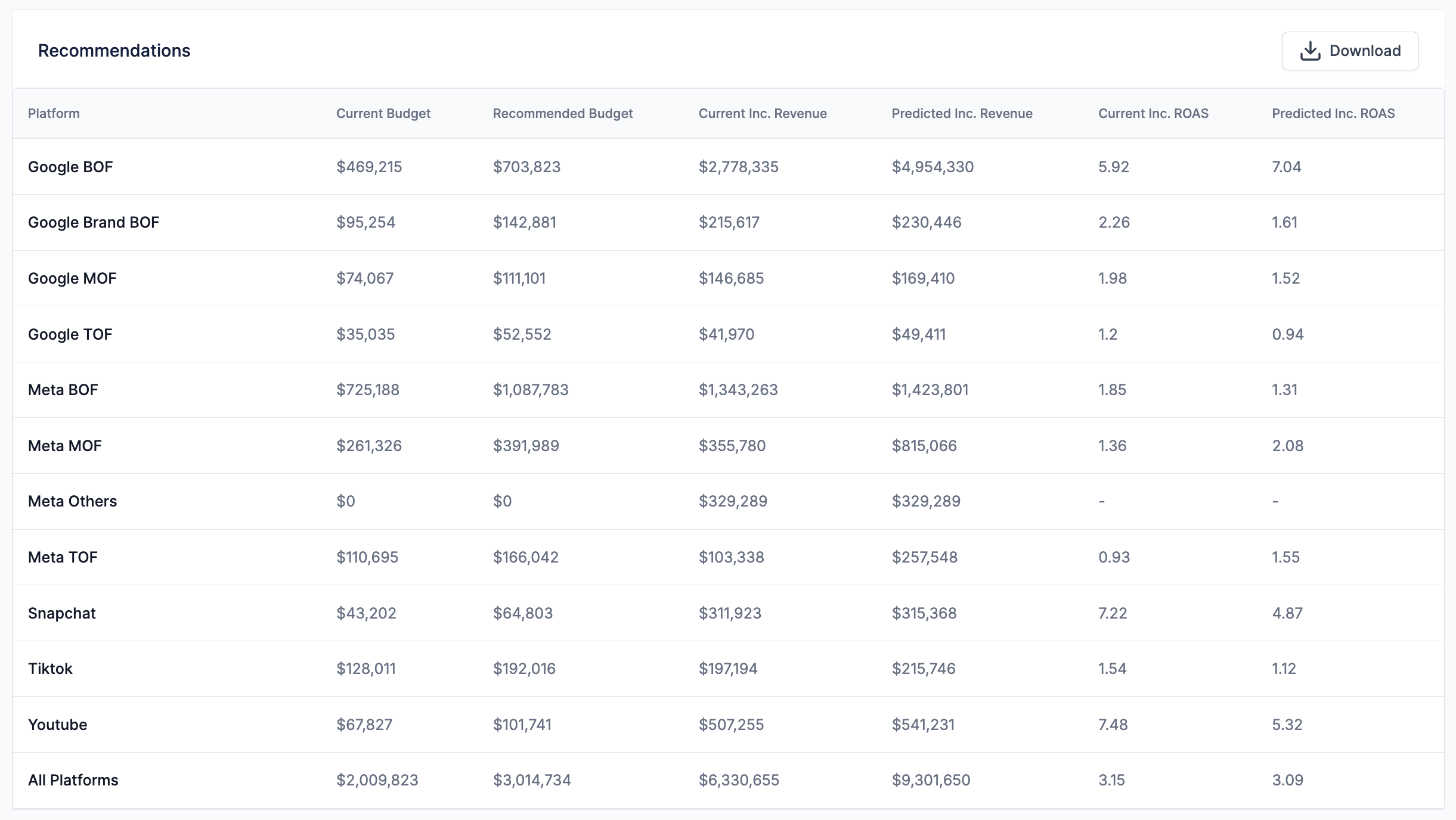Click the Current Budget column header
Screen dimensions: 1456x820
(383, 113)
